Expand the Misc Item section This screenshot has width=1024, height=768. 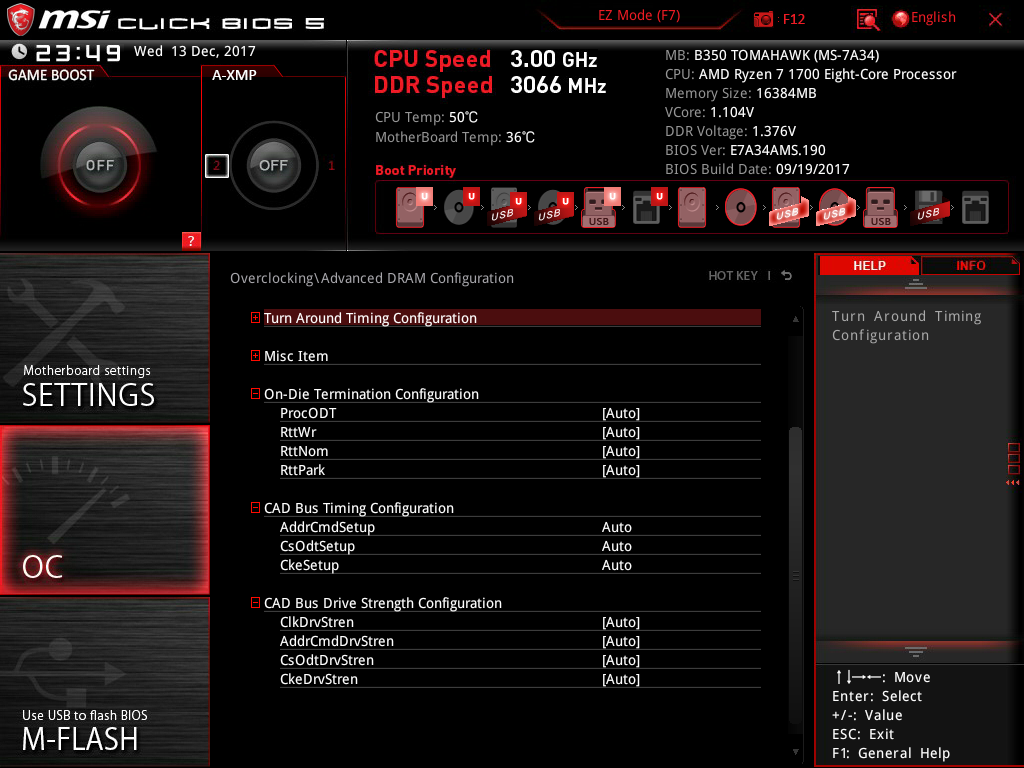(255, 355)
